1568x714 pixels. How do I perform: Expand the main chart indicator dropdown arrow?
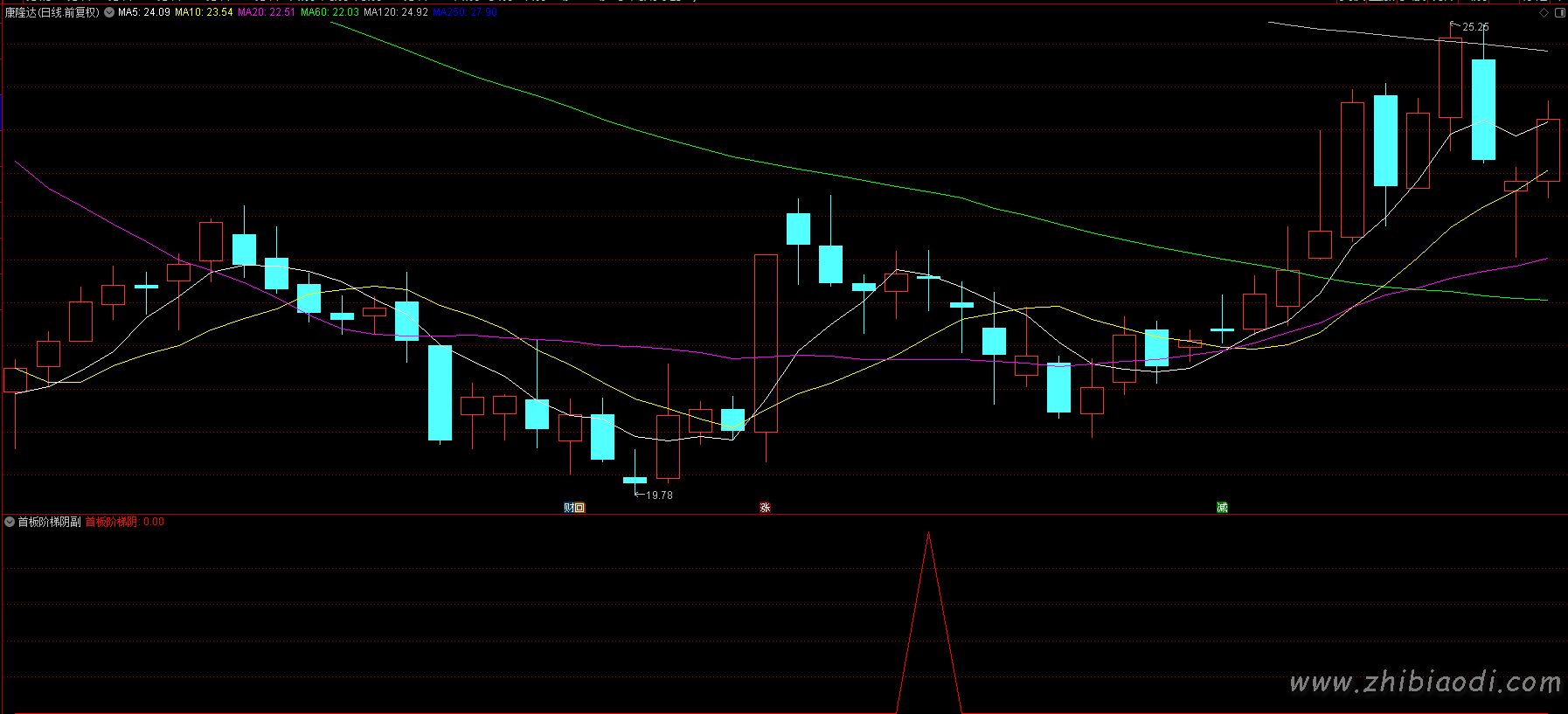pos(109,12)
